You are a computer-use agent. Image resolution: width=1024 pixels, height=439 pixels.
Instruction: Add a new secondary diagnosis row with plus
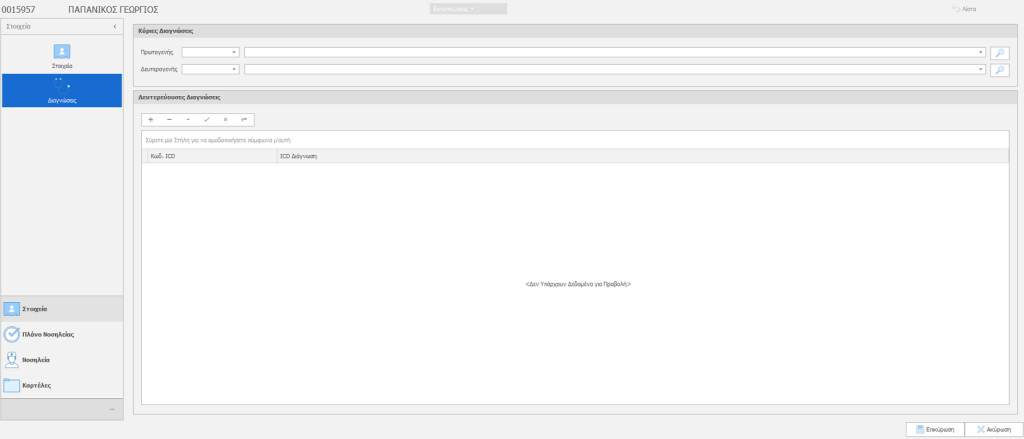(150, 119)
